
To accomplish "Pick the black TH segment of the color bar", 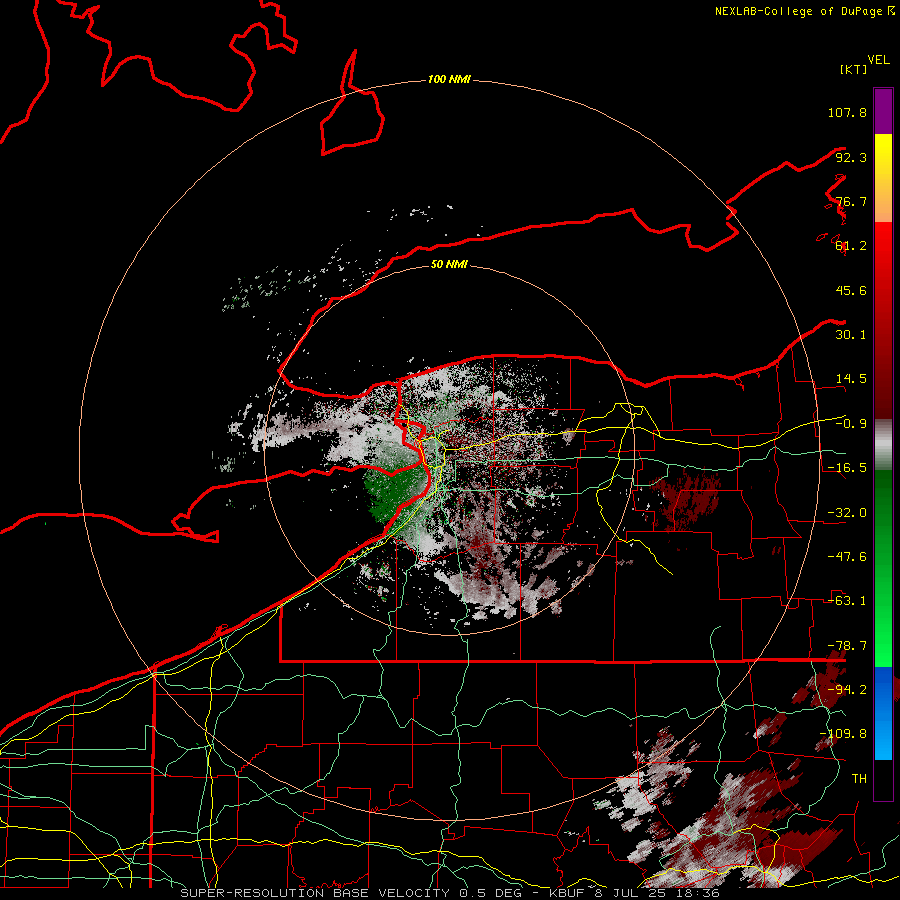I will tap(883, 779).
